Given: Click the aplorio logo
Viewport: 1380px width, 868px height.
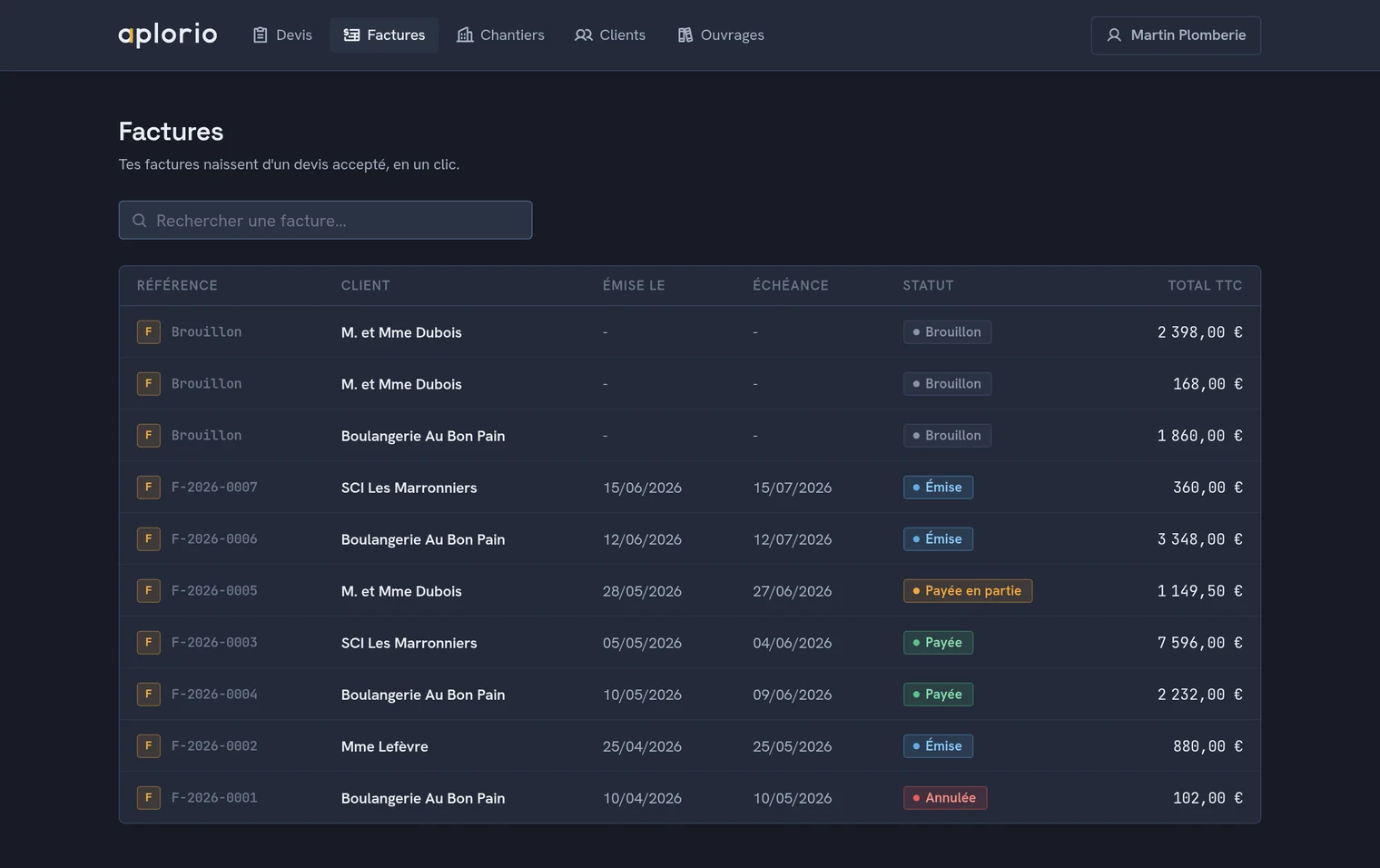Looking at the screenshot, I should coord(168,35).
